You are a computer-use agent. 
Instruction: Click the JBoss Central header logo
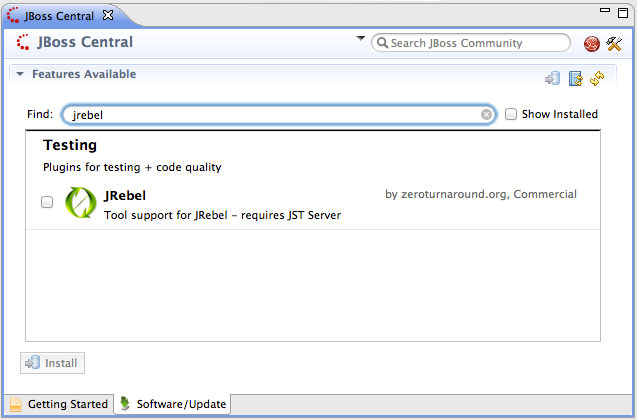coord(23,42)
